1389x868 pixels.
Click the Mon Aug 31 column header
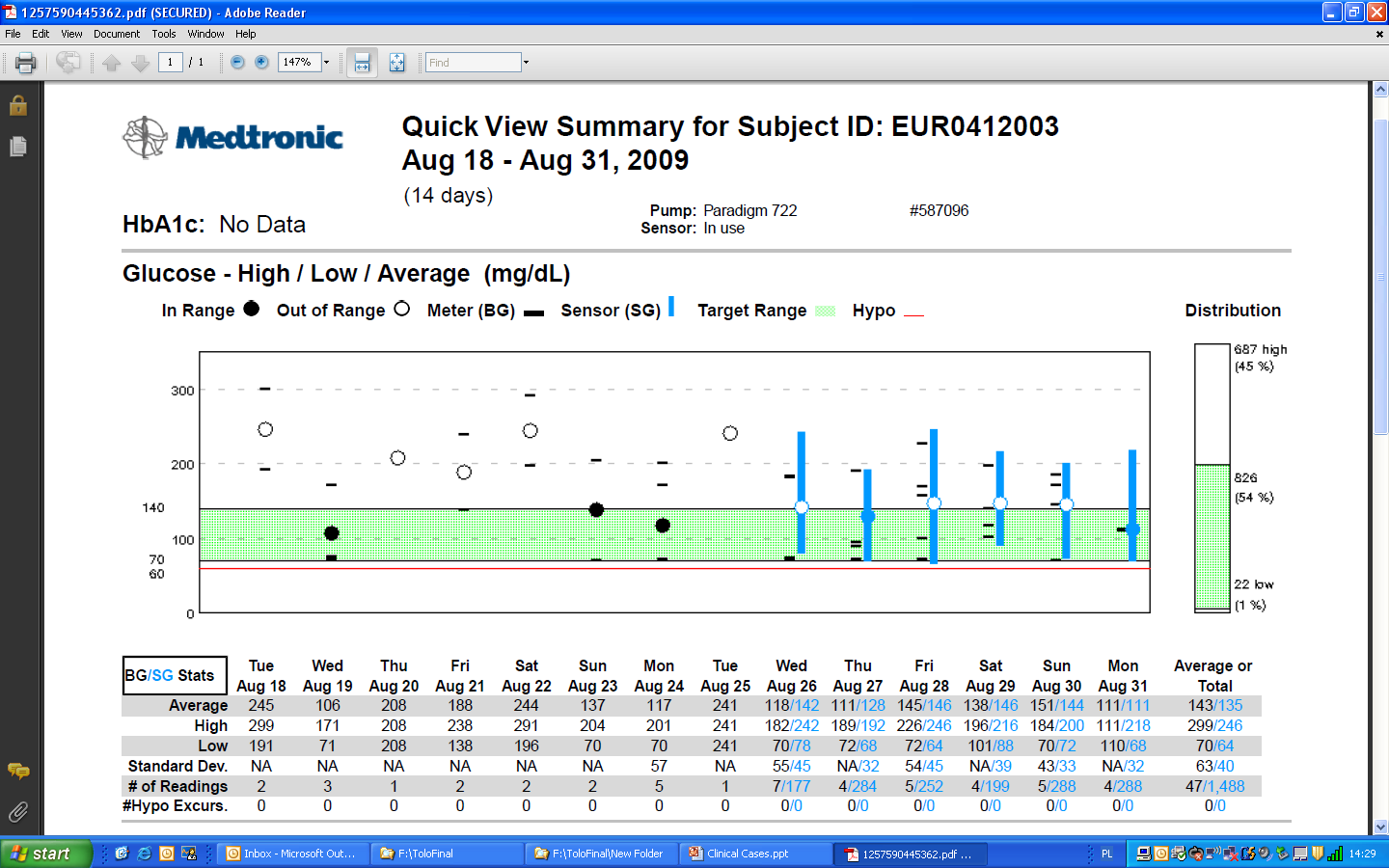tap(1123, 676)
